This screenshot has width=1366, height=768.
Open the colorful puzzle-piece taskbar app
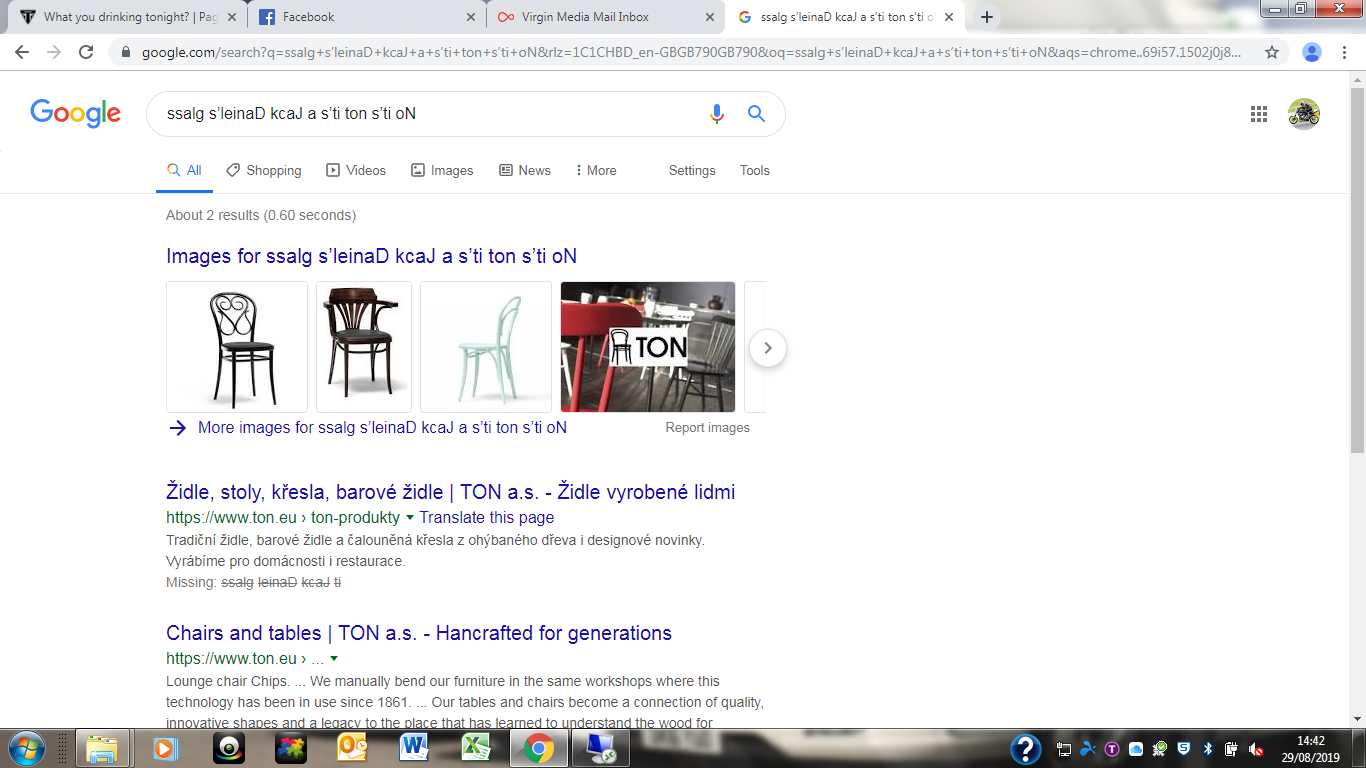coord(291,748)
